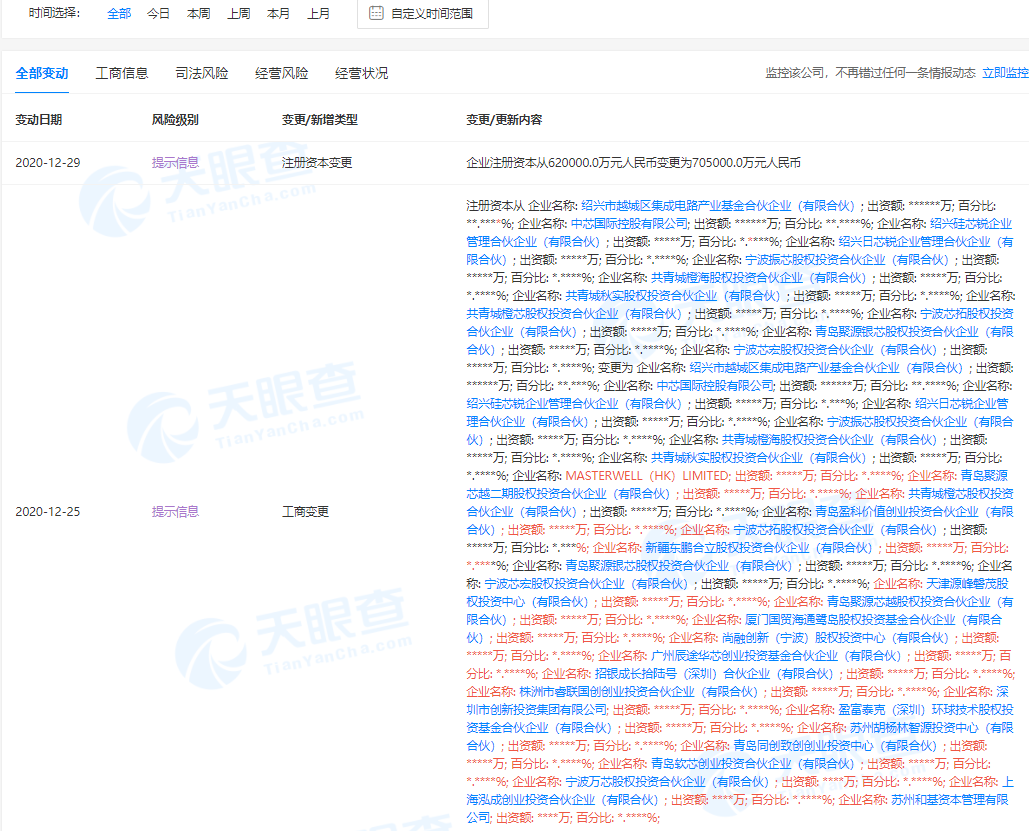Open the 自定义时间范围 picker
The image size is (1029, 831).
tap(423, 13)
